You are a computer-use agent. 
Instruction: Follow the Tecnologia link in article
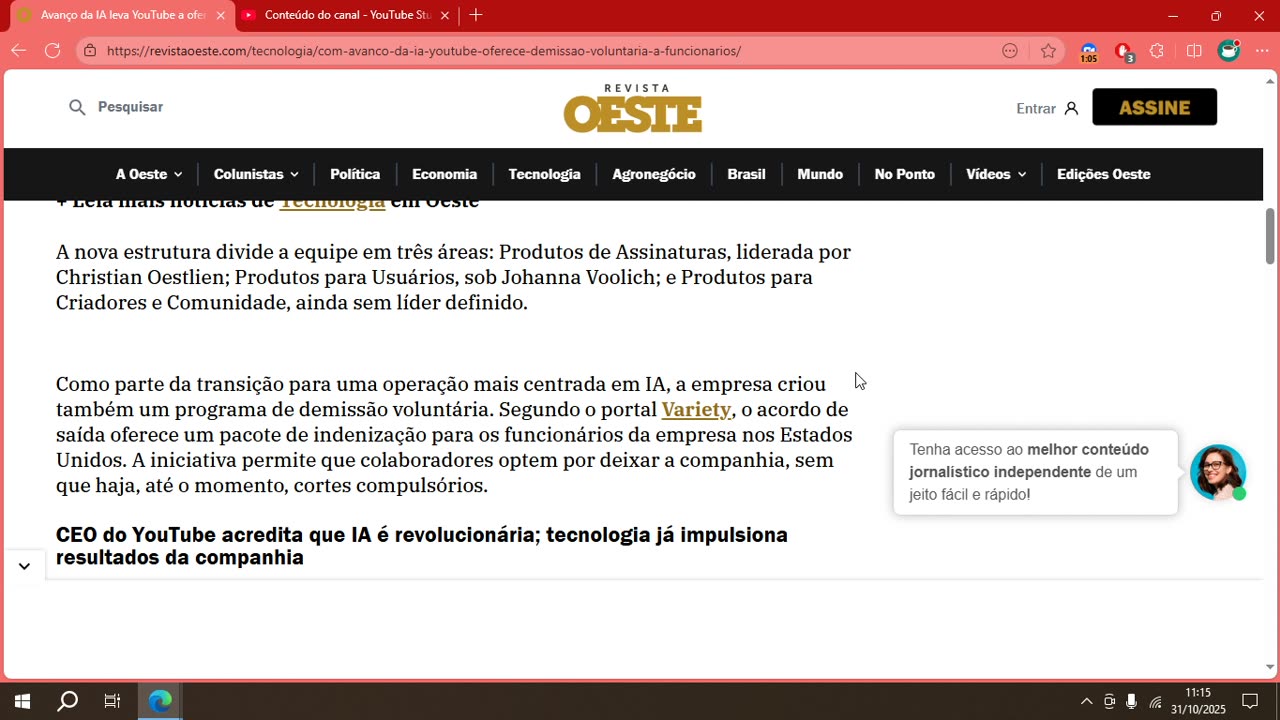pos(332,203)
